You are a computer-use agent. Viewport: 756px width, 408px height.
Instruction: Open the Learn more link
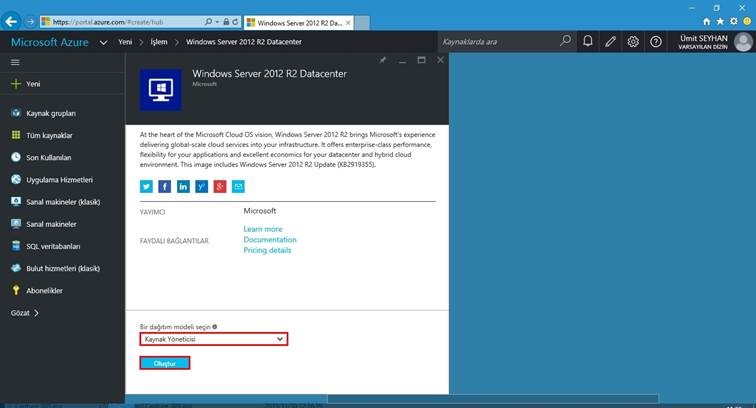[263, 229]
